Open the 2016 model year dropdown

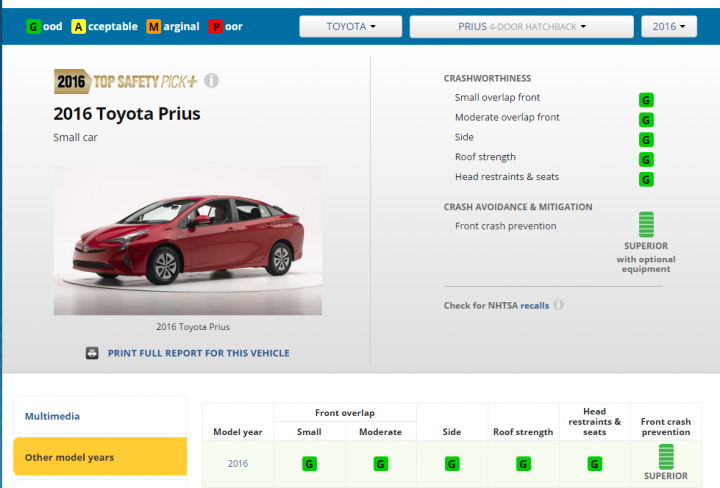coord(669,27)
